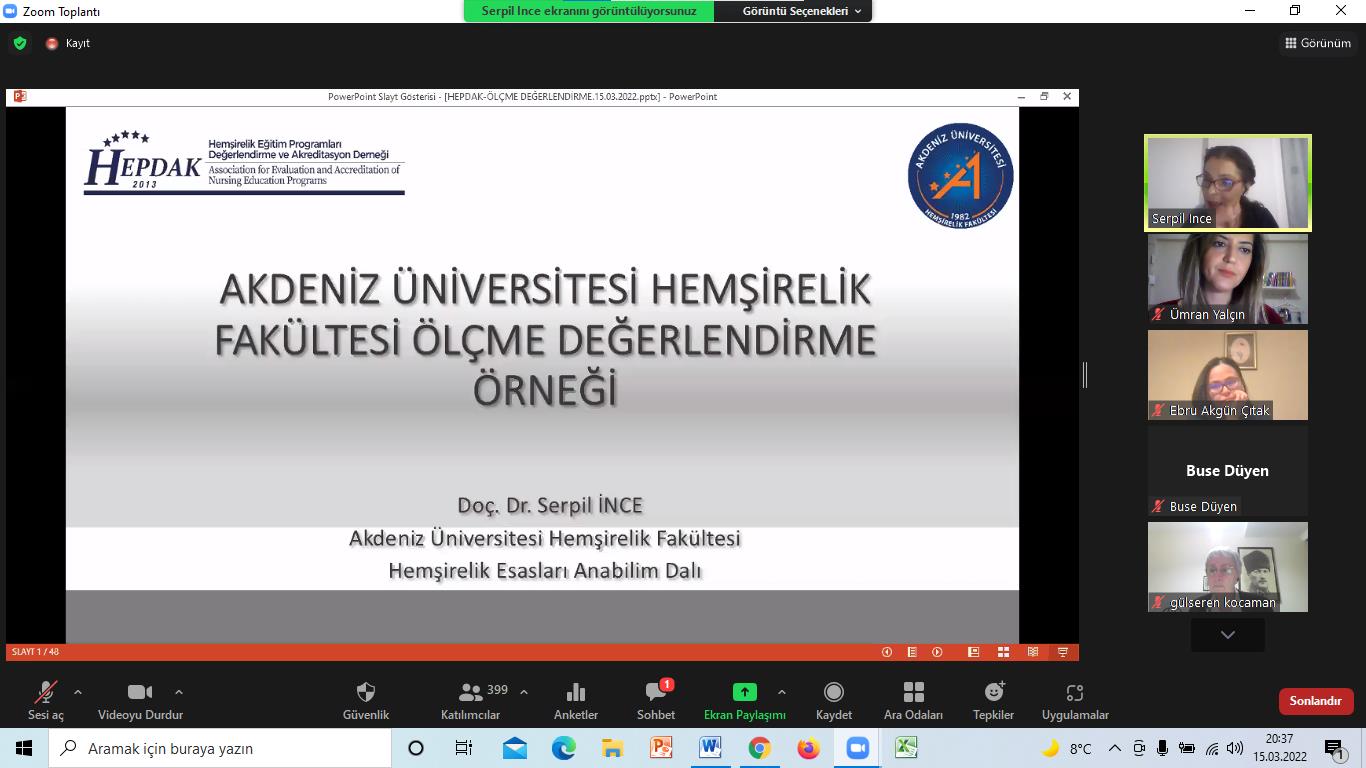Open Görüntü Seçenekleri dropdown
The image size is (1366, 768).
click(x=792, y=12)
